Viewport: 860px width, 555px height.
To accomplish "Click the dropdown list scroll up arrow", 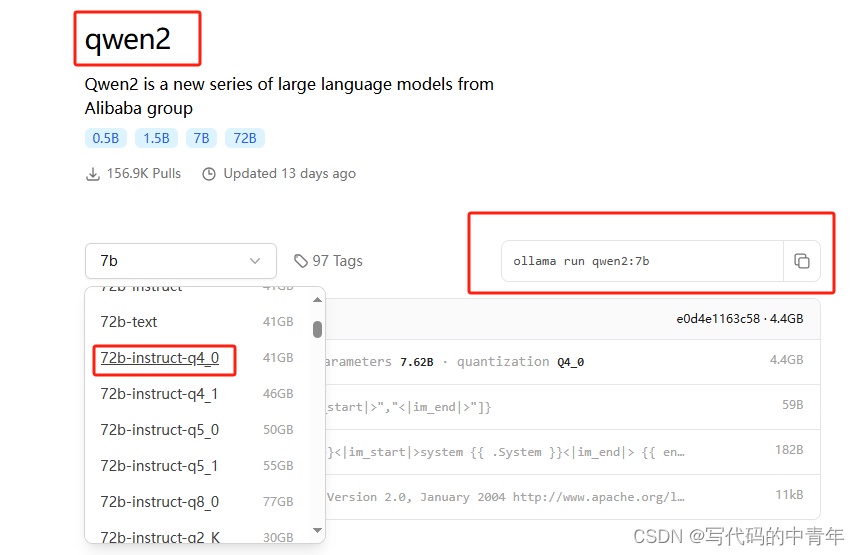I will point(317,300).
